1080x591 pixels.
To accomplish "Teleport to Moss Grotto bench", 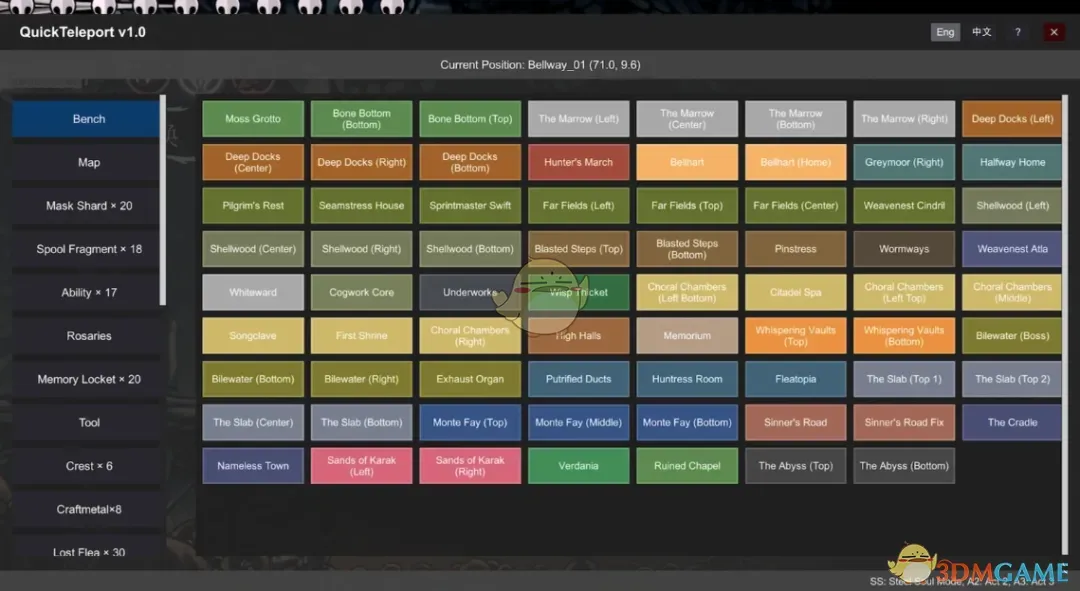I will pos(253,119).
